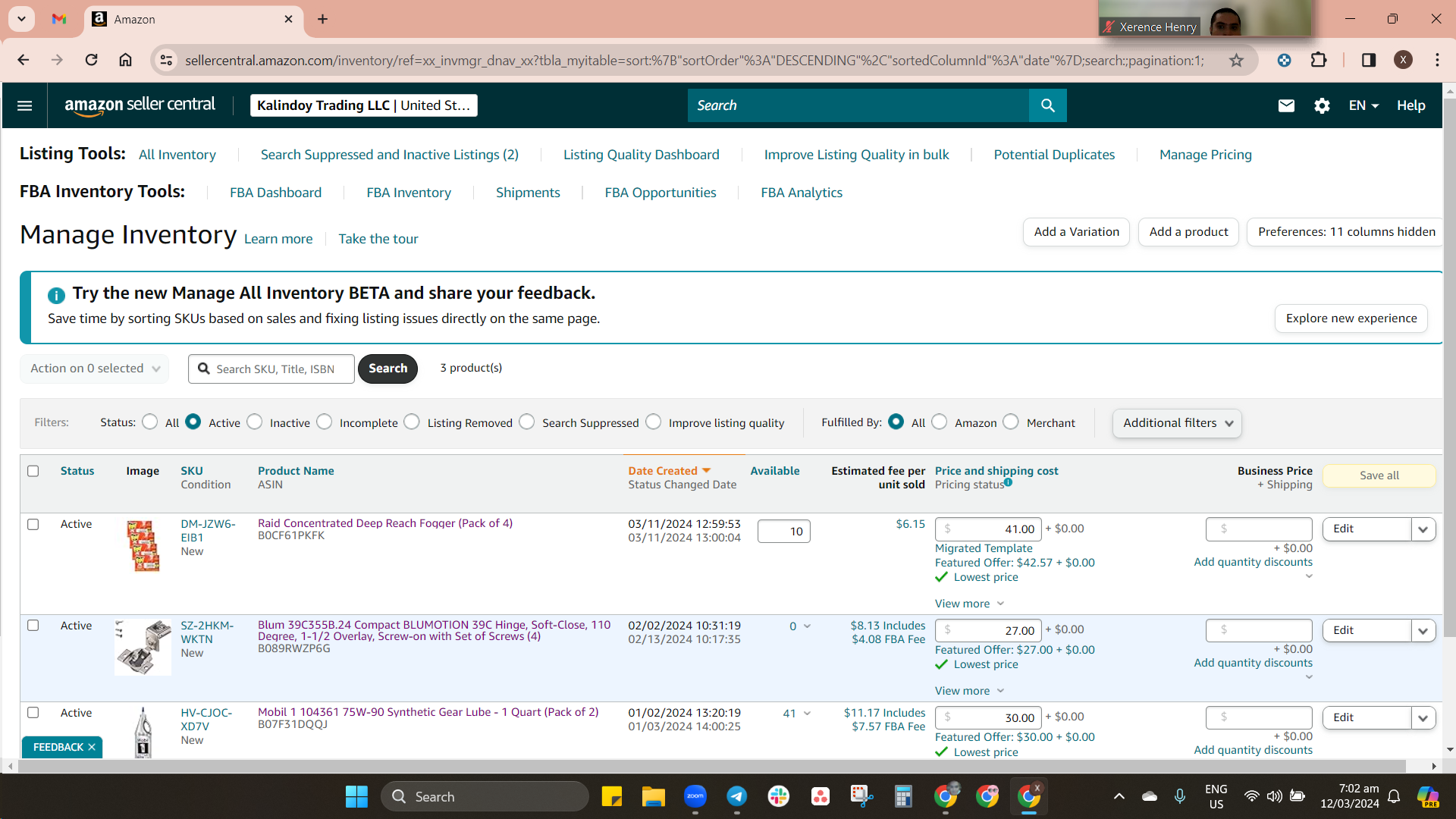The image size is (1456, 819).
Task: Select the All status radio button
Action: coord(150,422)
